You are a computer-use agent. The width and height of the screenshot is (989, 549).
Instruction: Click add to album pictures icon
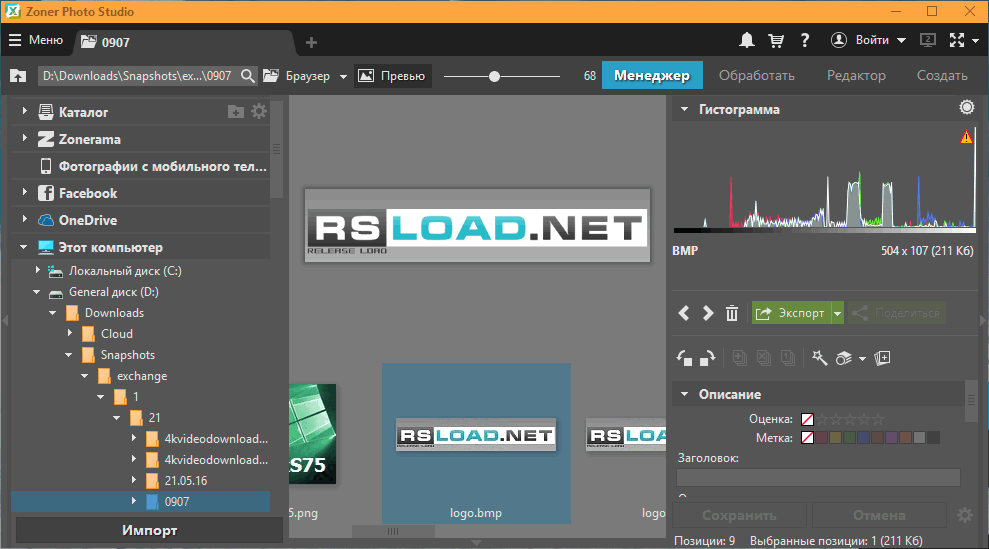pos(882,358)
